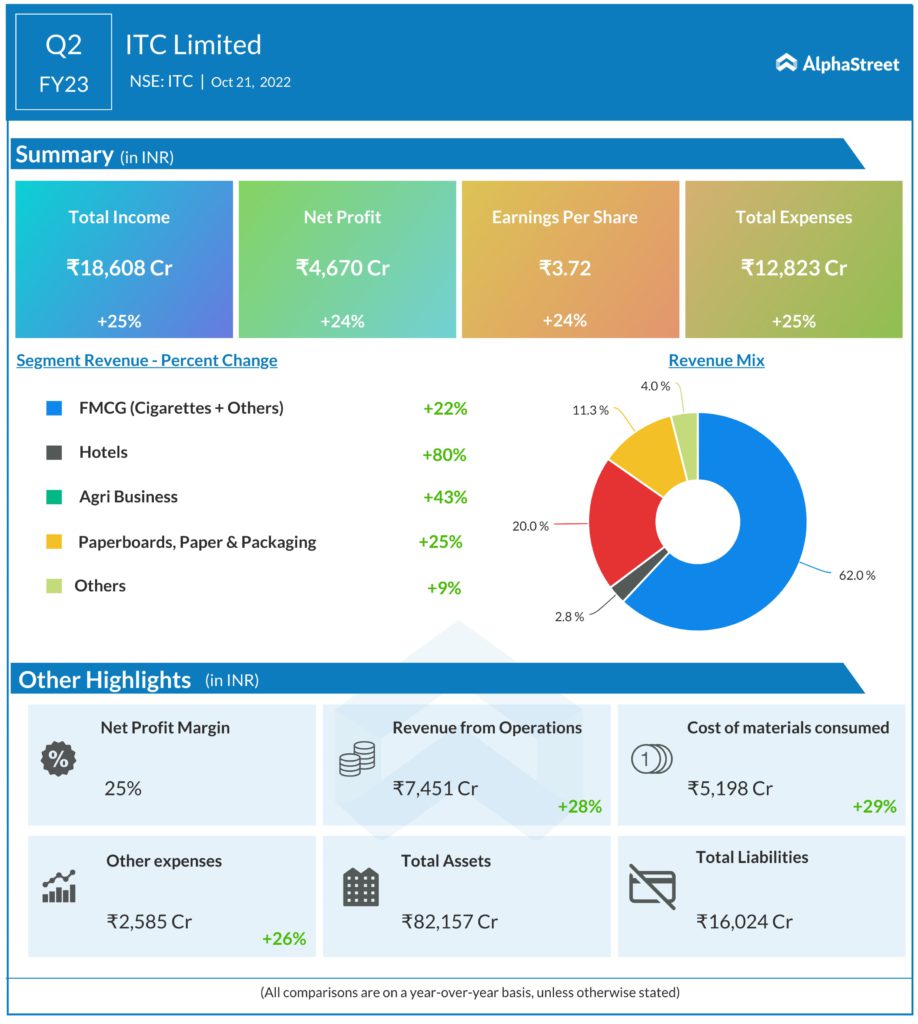918x1024 pixels.
Task: Click the Other expenses bar chart icon
Action: point(59,886)
